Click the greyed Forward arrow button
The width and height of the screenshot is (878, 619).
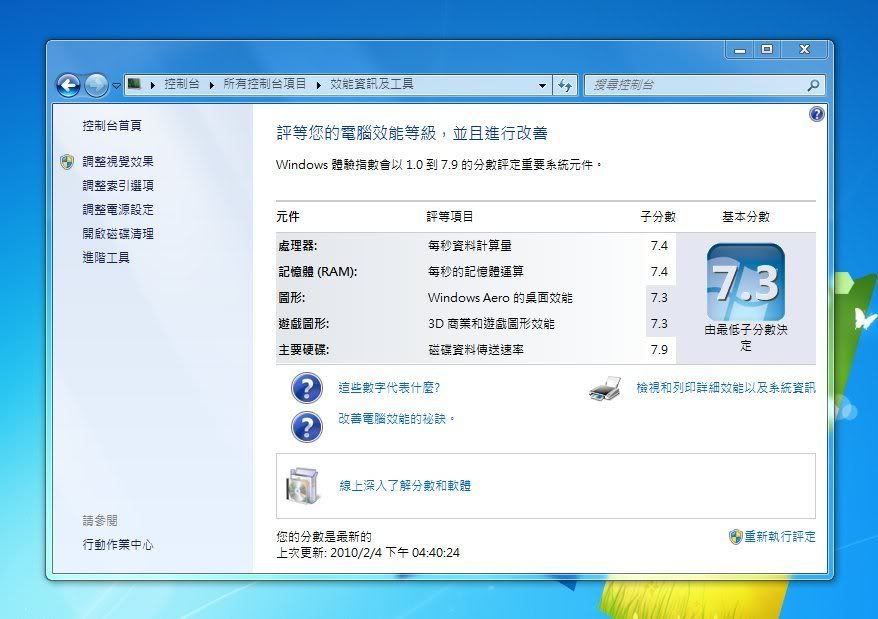(96, 85)
